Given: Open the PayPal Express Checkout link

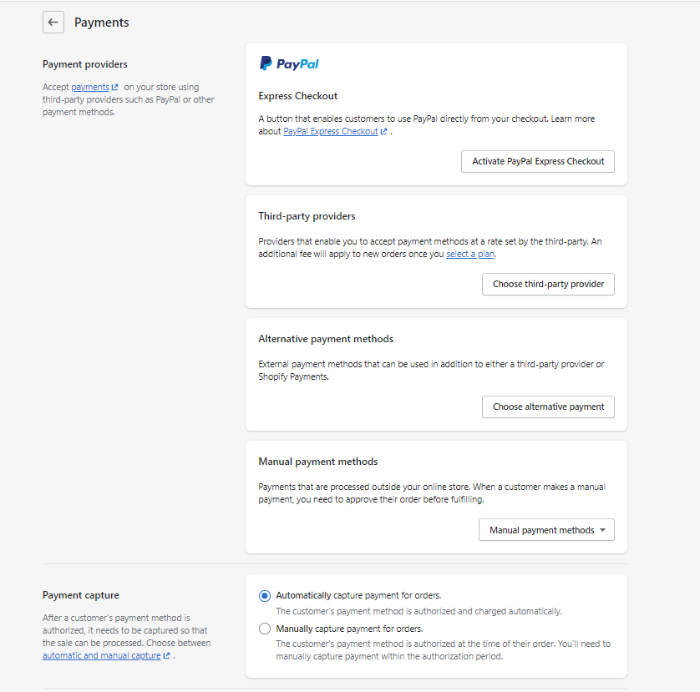Looking at the screenshot, I should 330,131.
